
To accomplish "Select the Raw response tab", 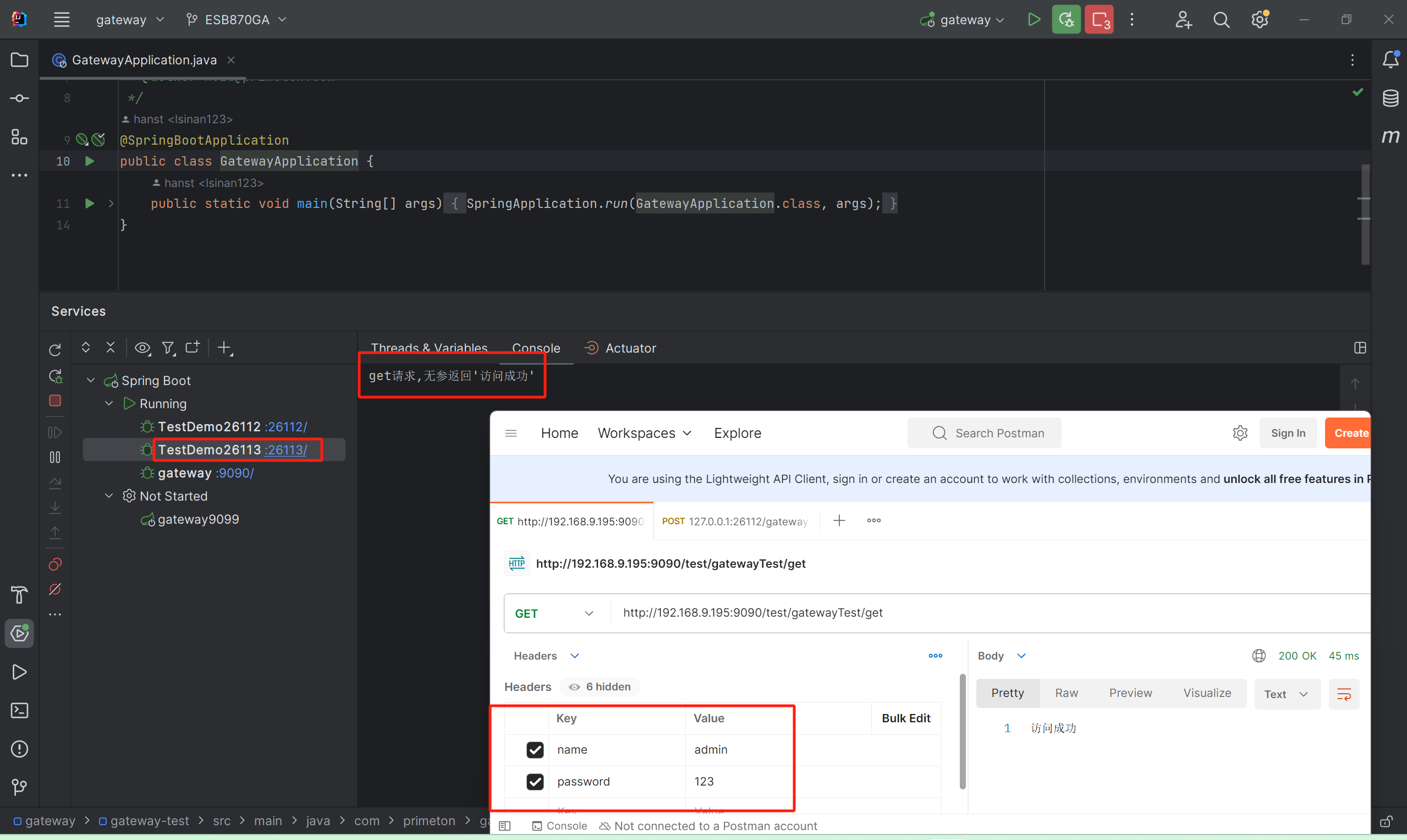I will 1067,693.
